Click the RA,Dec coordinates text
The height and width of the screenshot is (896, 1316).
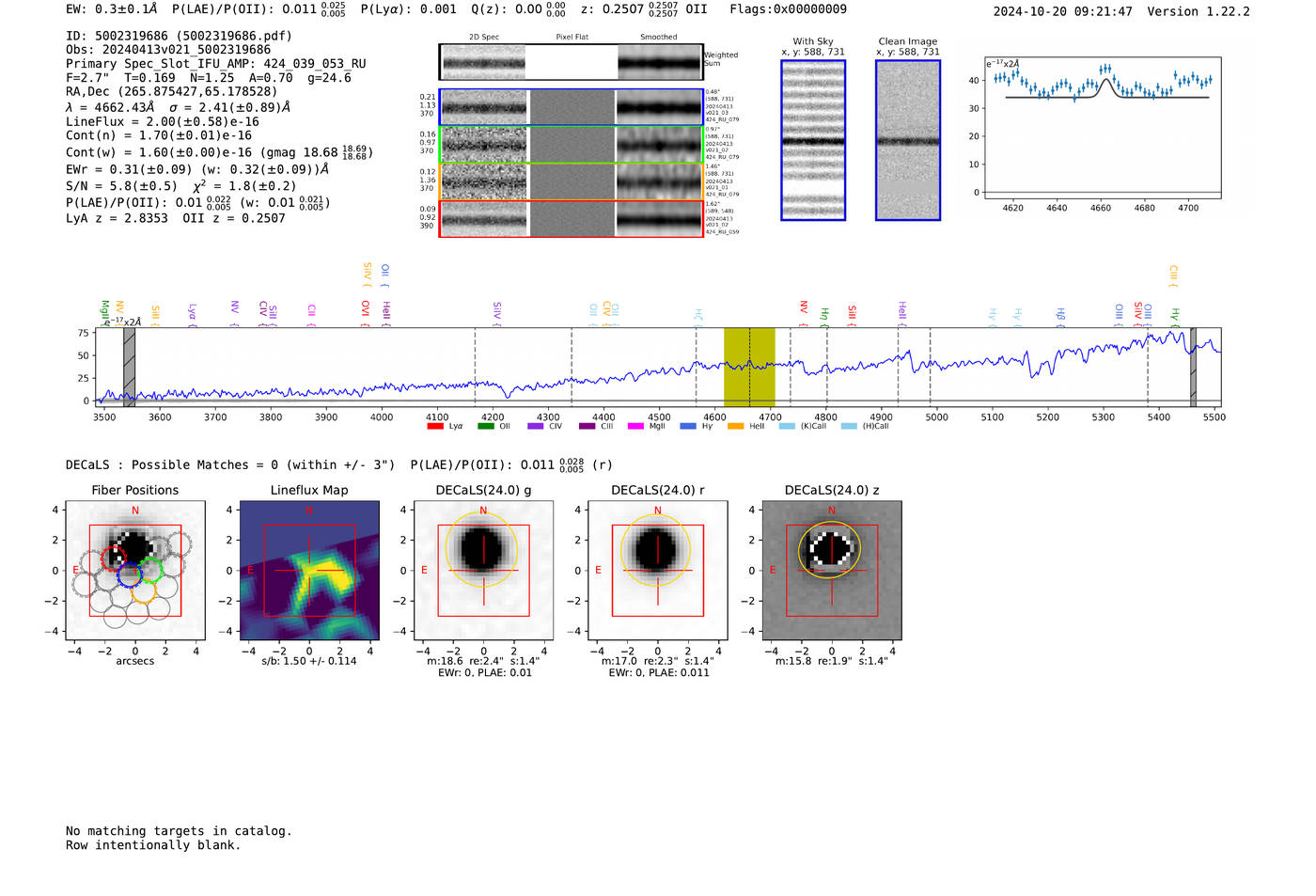click(172, 91)
